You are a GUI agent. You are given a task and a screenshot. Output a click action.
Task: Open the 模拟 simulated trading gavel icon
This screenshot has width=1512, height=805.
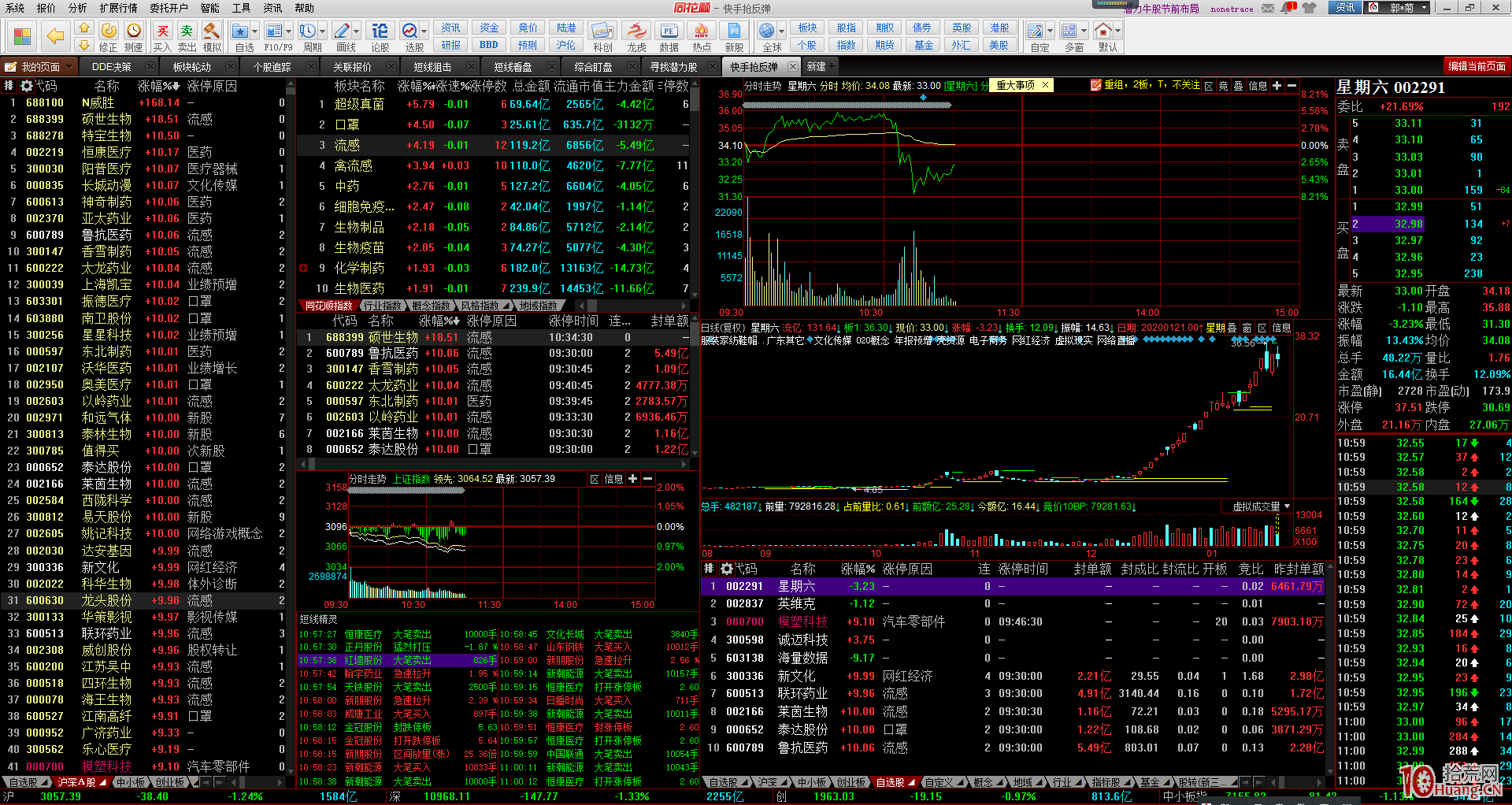(212, 35)
